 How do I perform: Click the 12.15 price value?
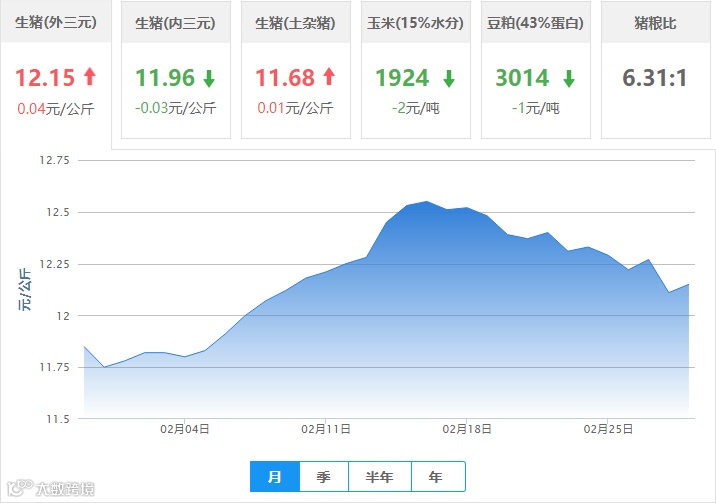[45, 78]
